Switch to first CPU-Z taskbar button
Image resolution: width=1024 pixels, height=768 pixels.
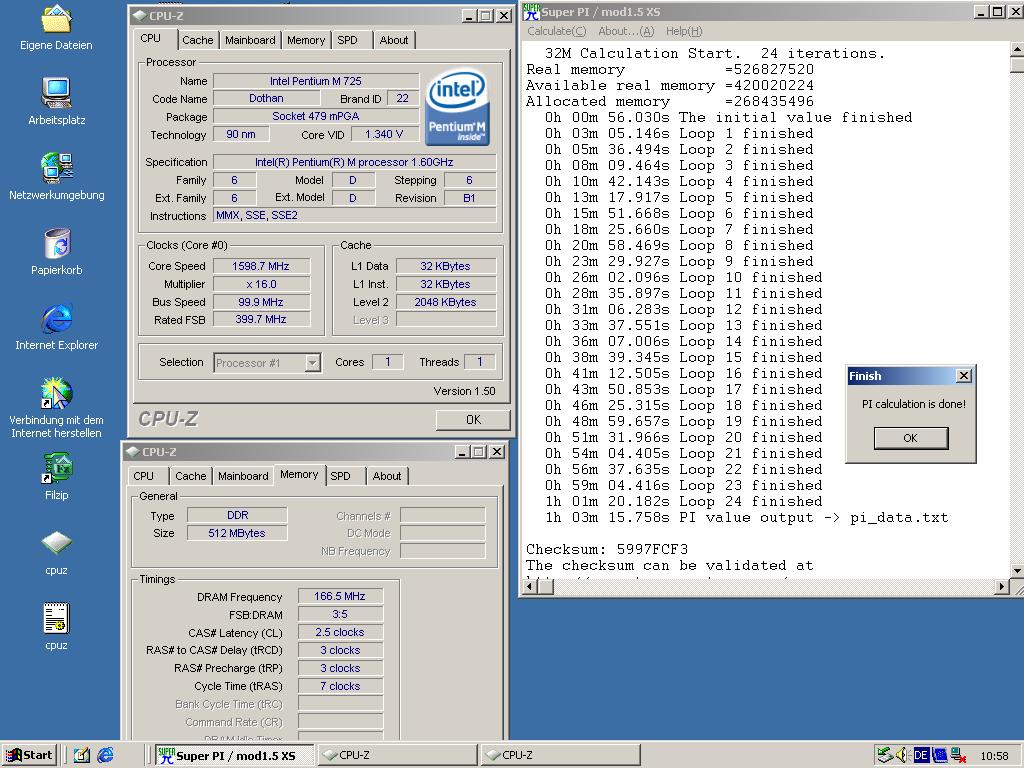coord(397,756)
